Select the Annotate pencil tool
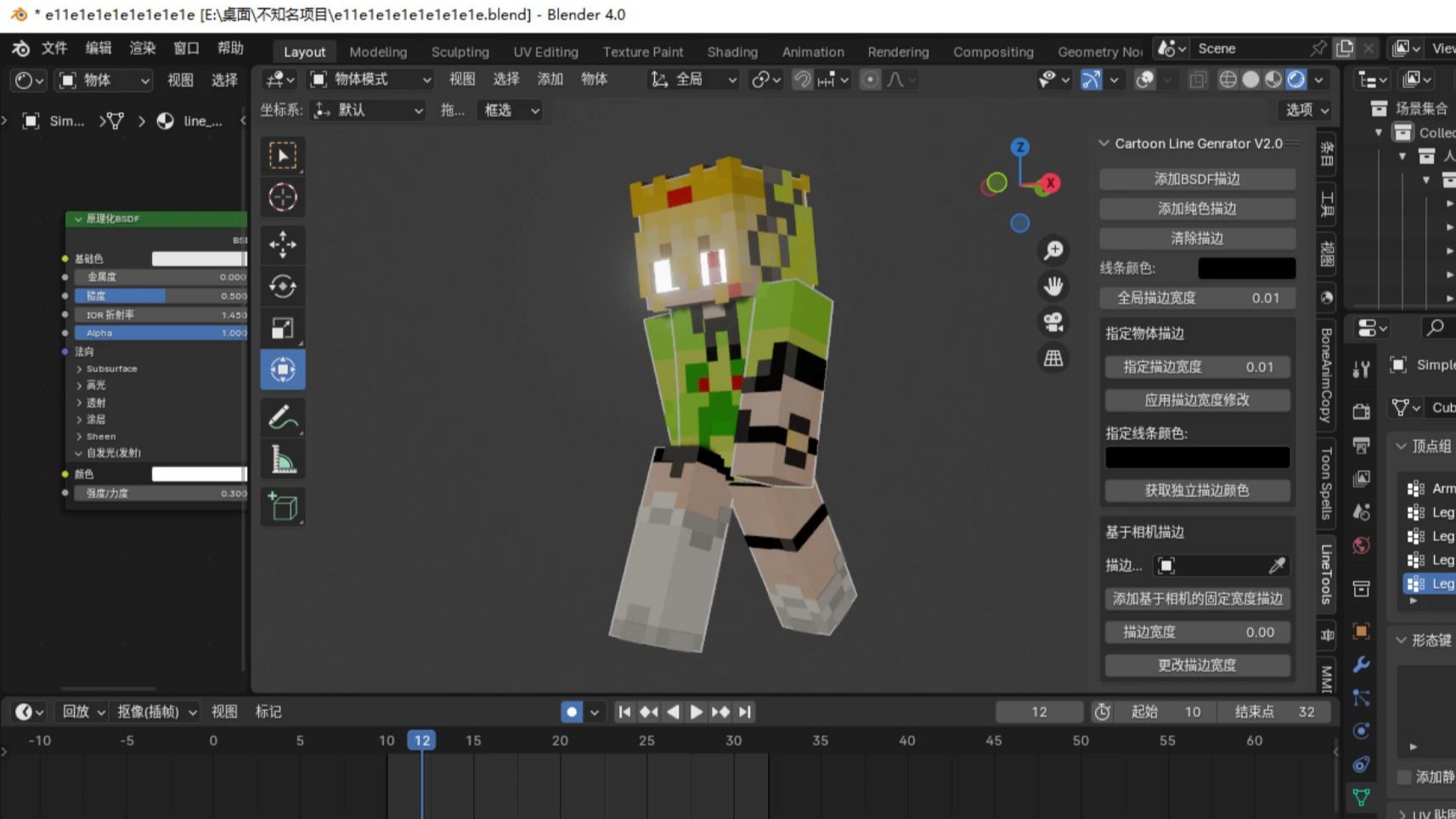The height and width of the screenshot is (819, 1456). click(283, 417)
